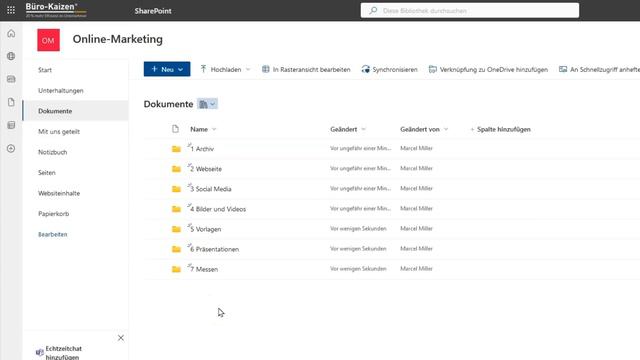This screenshot has width=640, height=360.
Task: Open the My Lists icon in rail
Action: [x=11, y=125]
